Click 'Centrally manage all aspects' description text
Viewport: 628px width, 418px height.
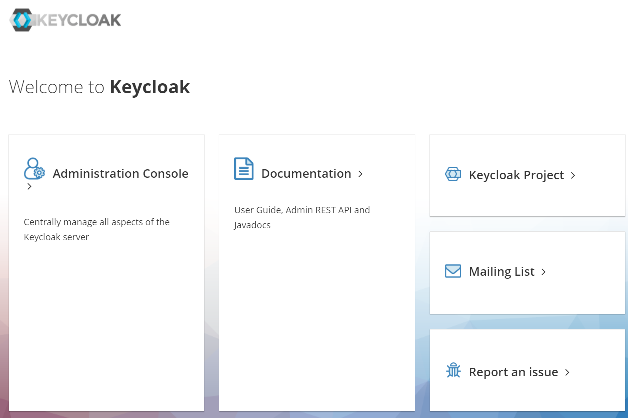pos(96,229)
